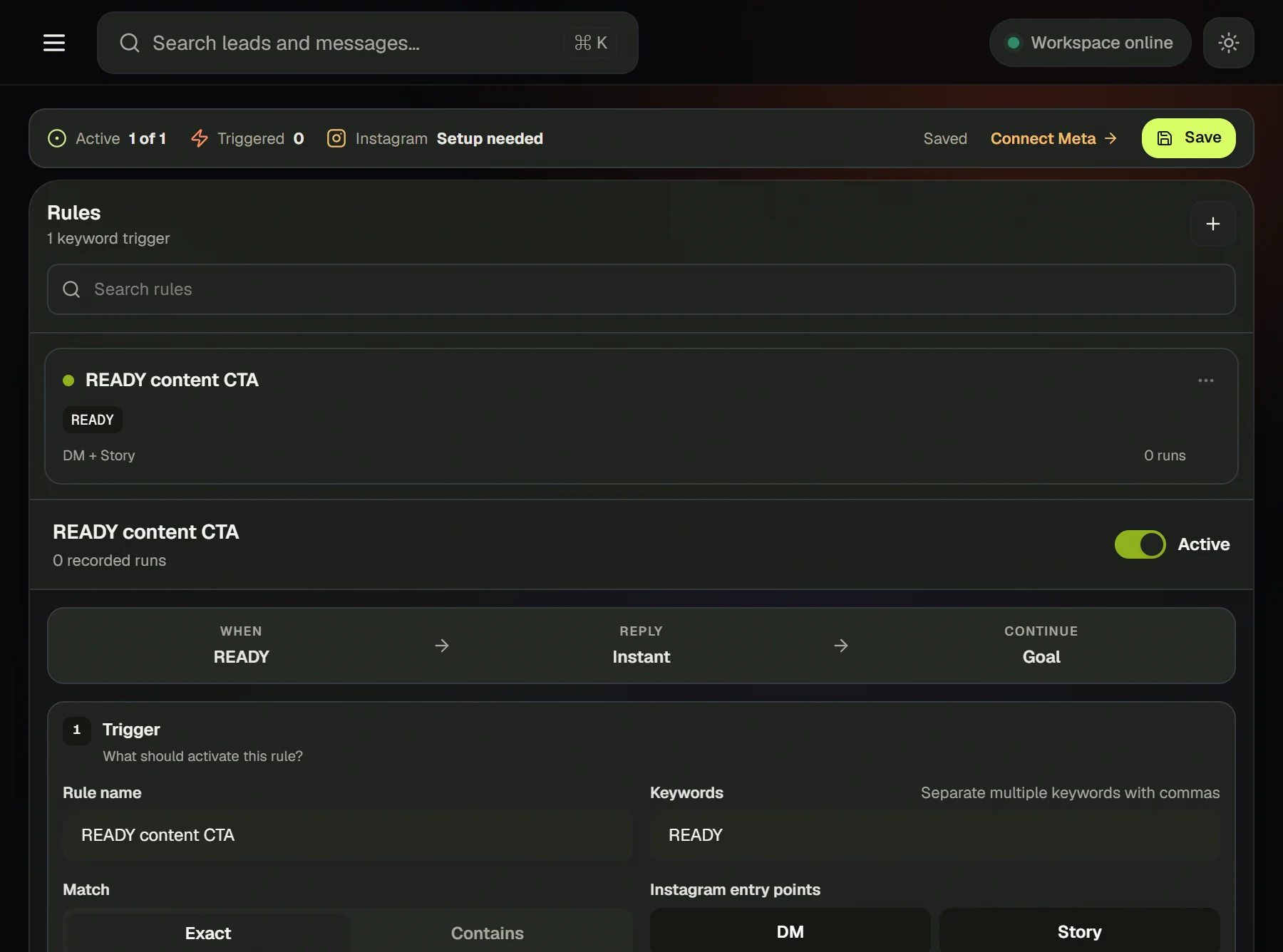
Task: Choose Contains match option
Action: click(488, 933)
